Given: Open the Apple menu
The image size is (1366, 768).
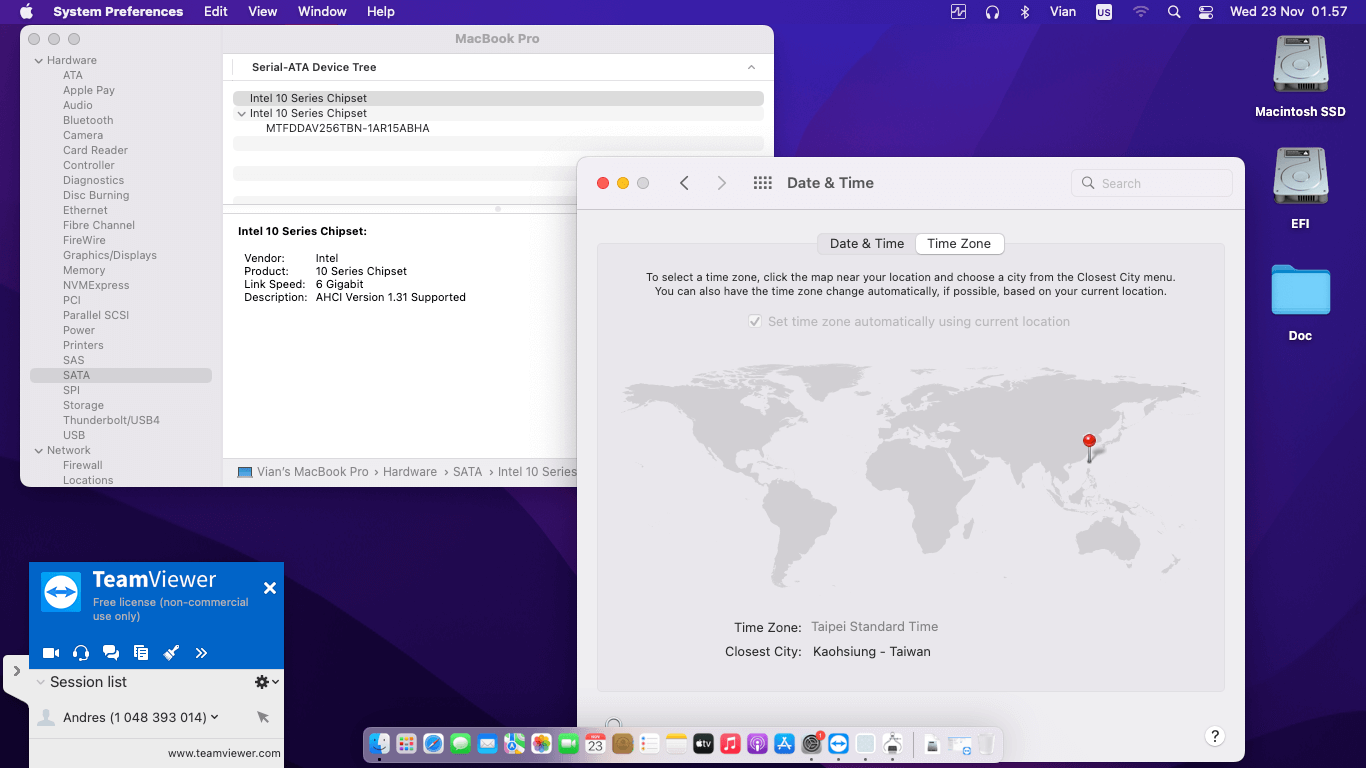Looking at the screenshot, I should coord(26,12).
